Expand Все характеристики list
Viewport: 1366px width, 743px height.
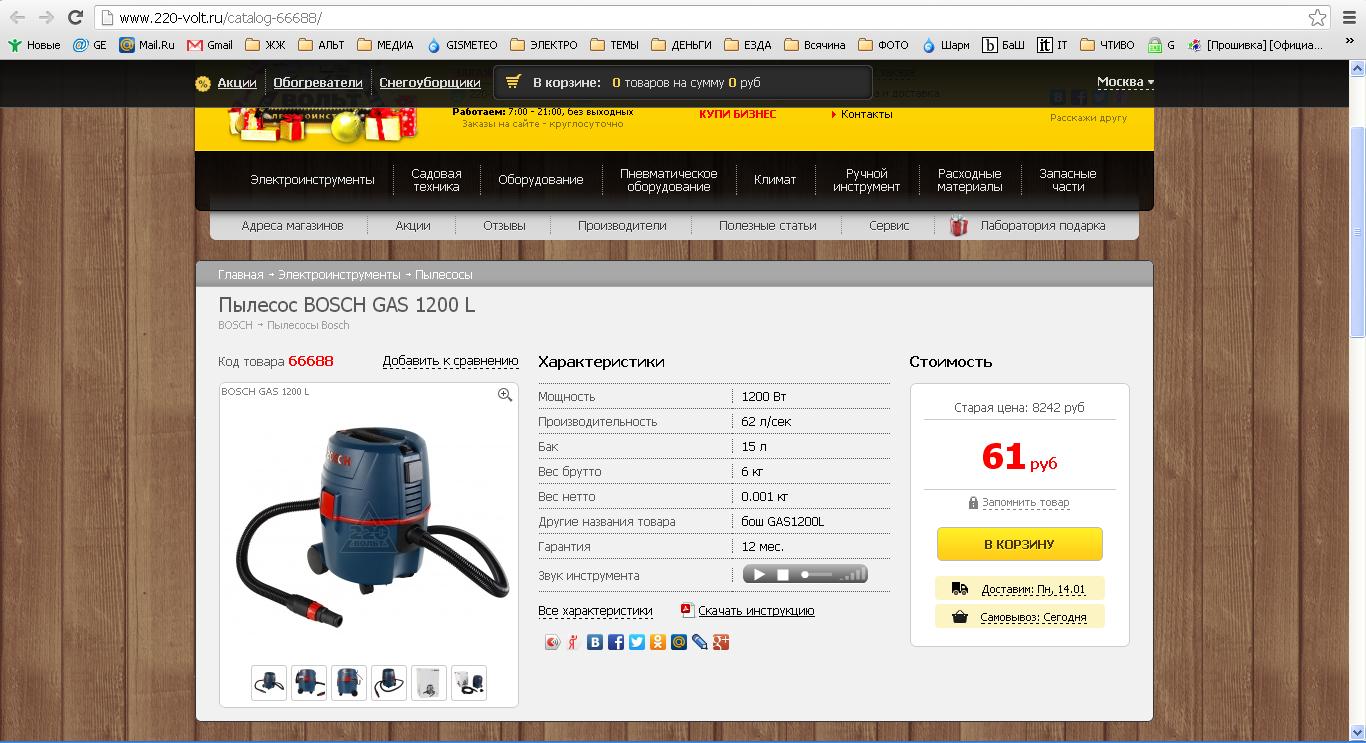(x=595, y=610)
